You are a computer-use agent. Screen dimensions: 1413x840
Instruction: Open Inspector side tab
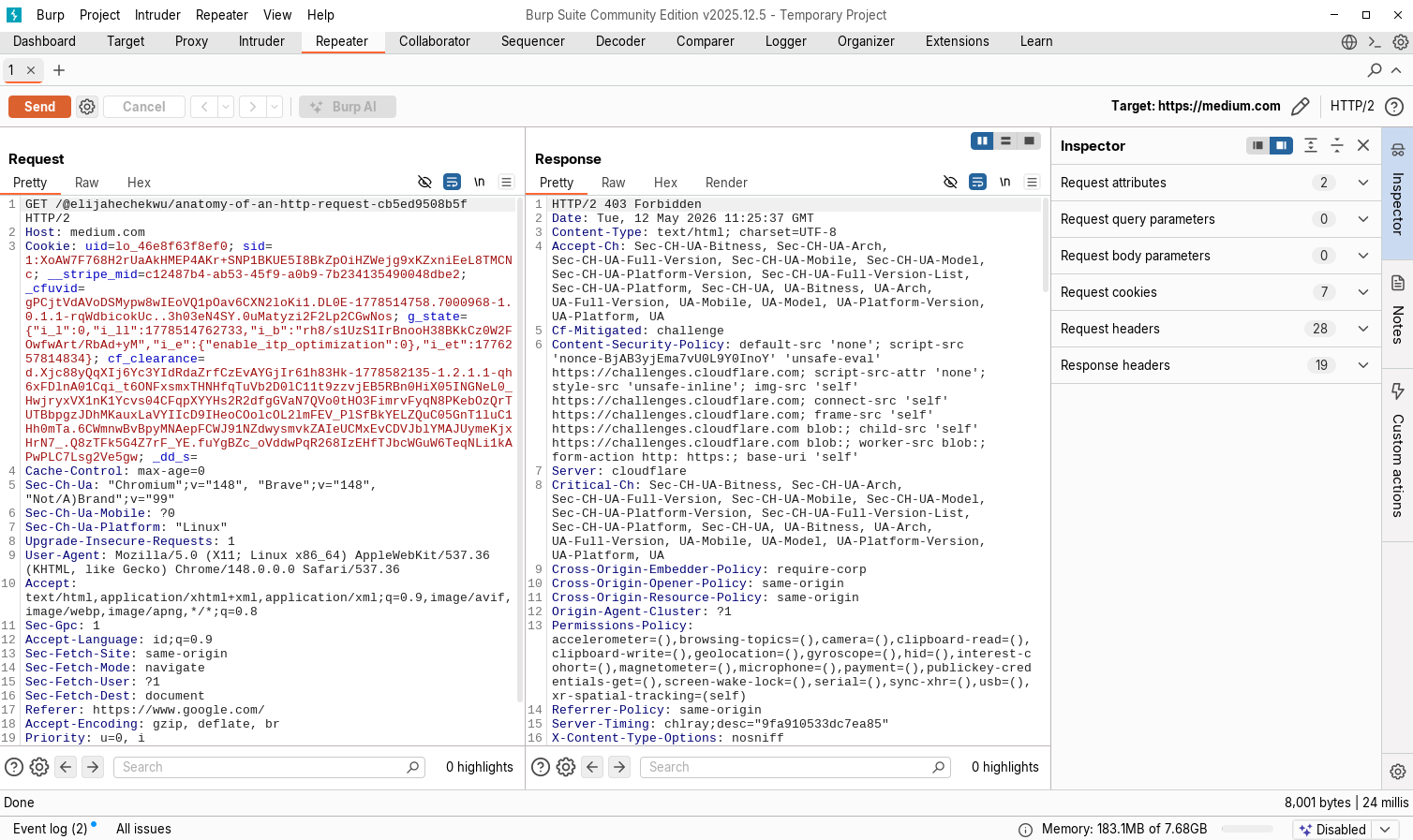coord(1397,194)
